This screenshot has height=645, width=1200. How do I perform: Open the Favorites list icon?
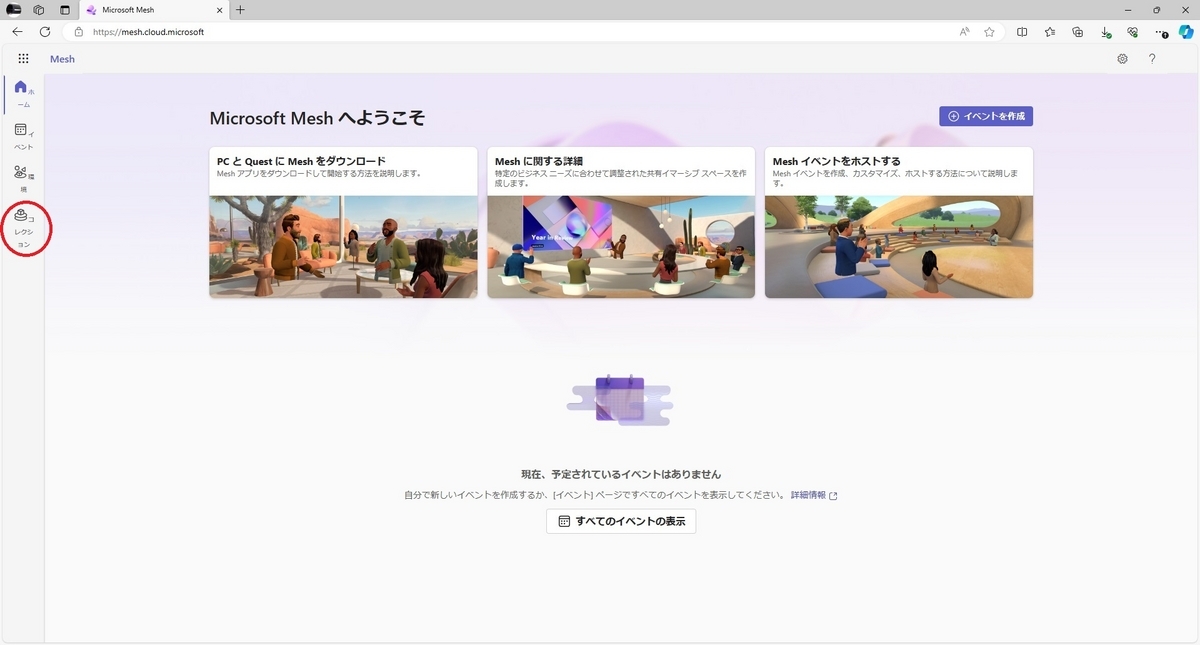[x=1050, y=32]
